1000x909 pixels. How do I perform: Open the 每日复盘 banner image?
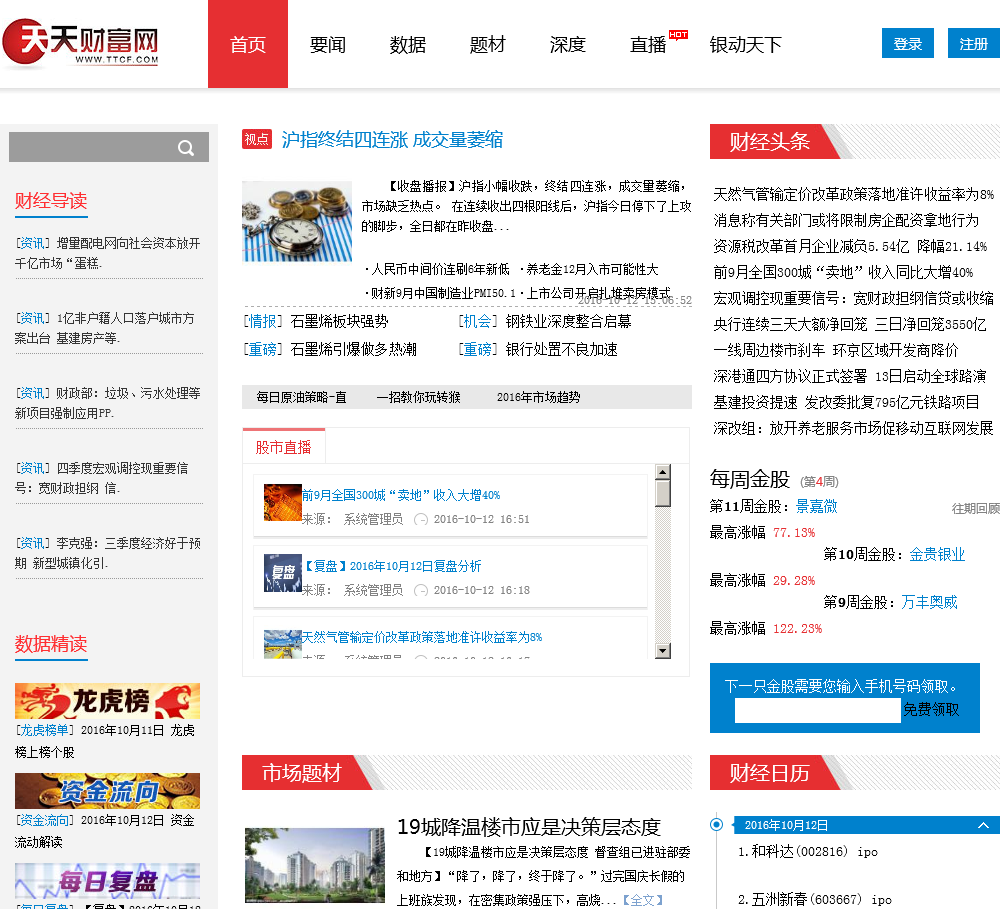point(107,880)
